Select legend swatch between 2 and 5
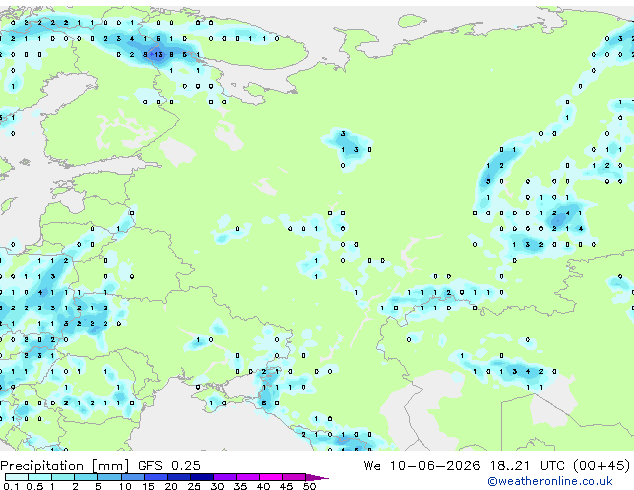This screenshot has width=634, height=490. (x=86, y=477)
